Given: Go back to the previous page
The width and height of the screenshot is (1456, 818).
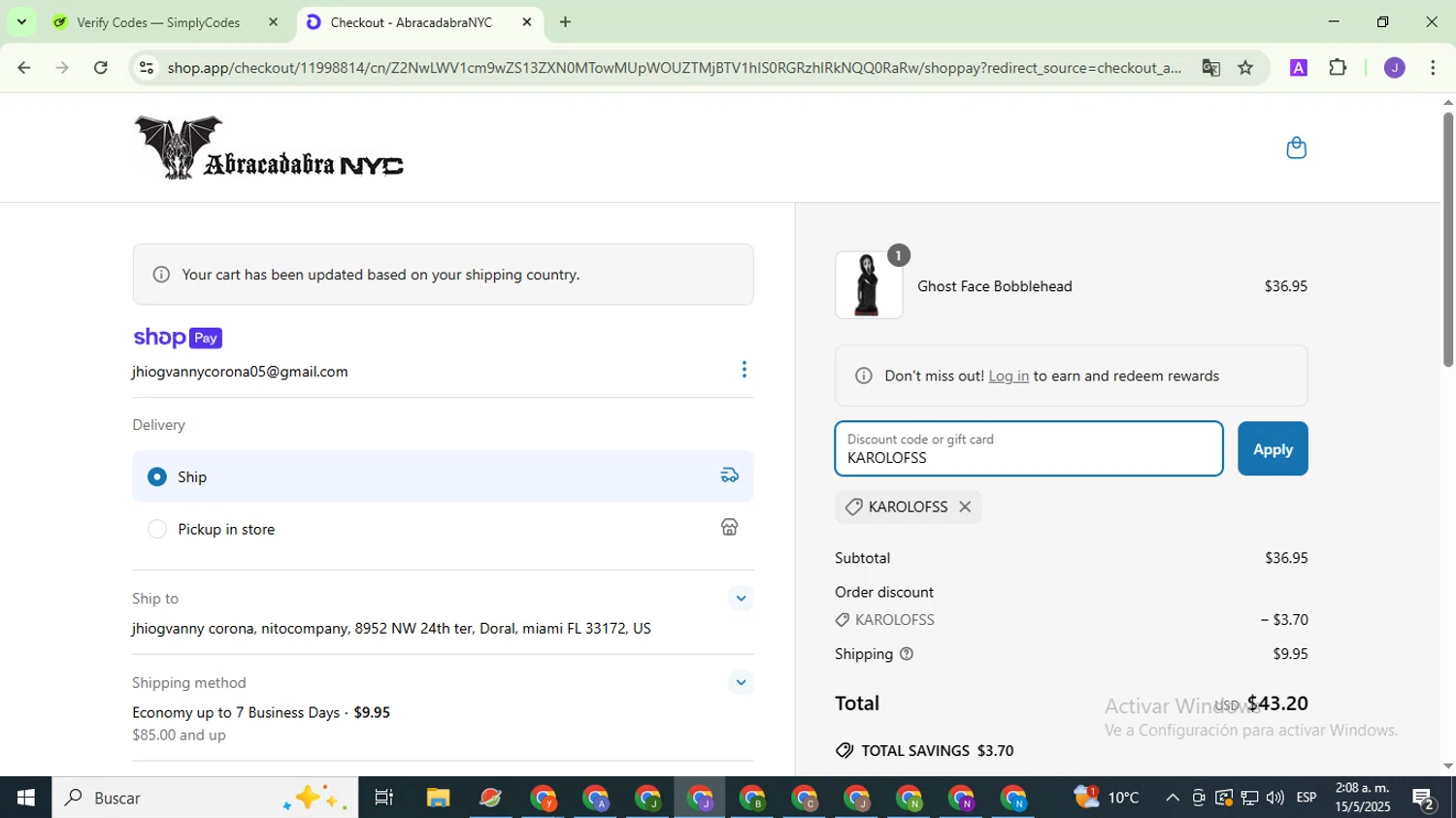Looking at the screenshot, I should 24,68.
